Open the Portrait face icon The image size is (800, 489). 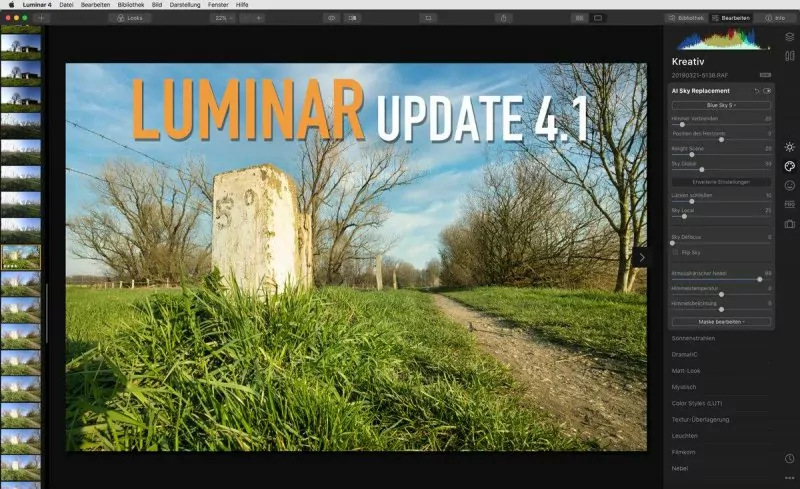(789, 185)
